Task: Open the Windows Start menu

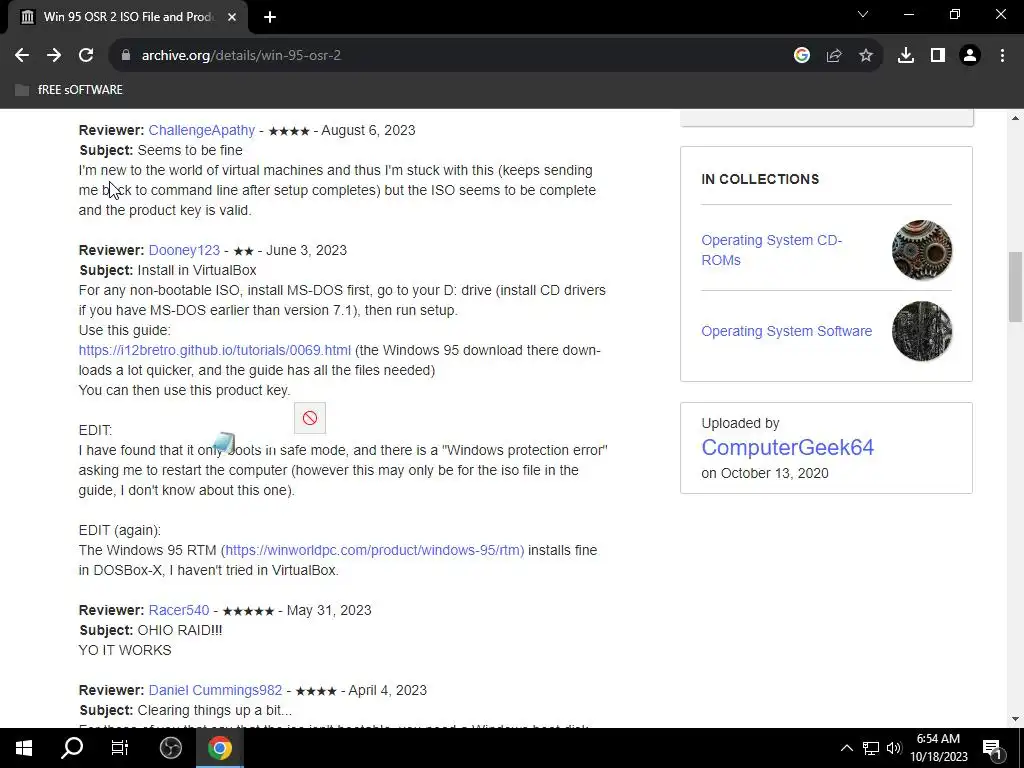Action: pos(24,748)
